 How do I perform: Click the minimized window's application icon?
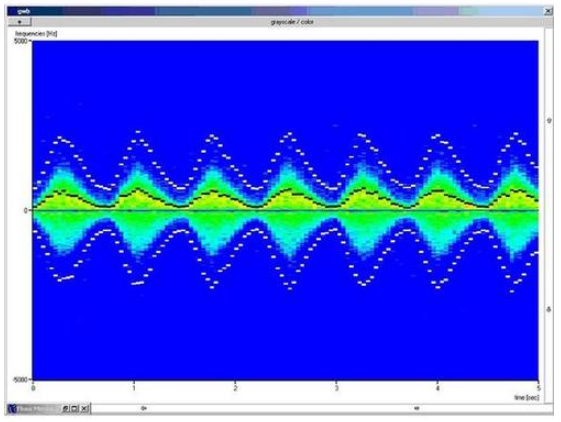[x=13, y=408]
